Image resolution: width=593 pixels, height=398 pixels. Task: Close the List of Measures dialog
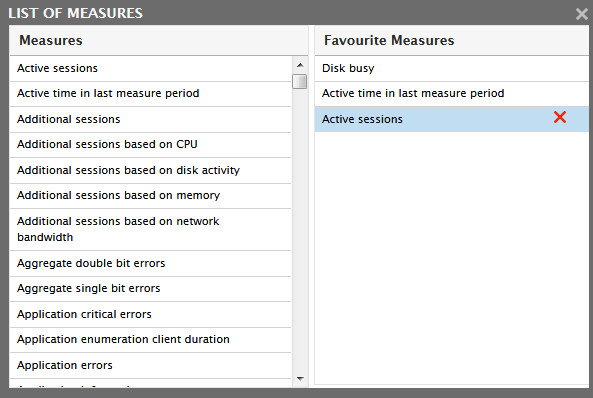coord(582,14)
